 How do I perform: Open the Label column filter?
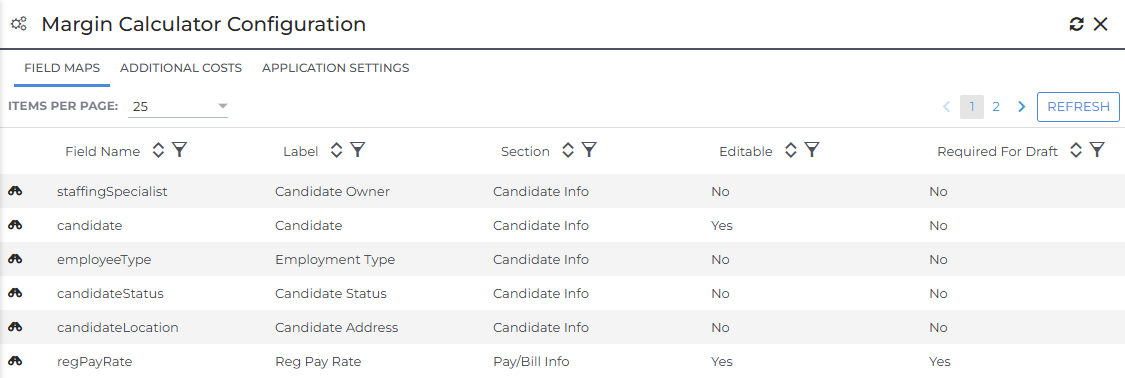[357, 150]
